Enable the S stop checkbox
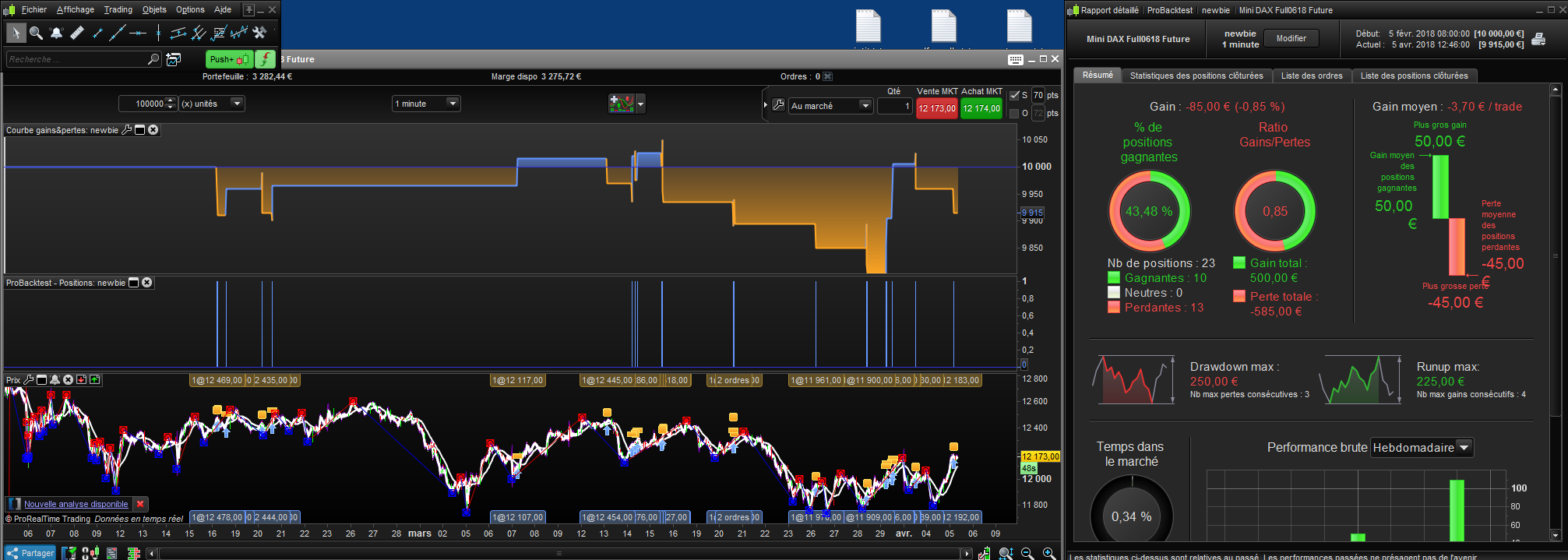The image size is (1568, 560). [1014, 95]
